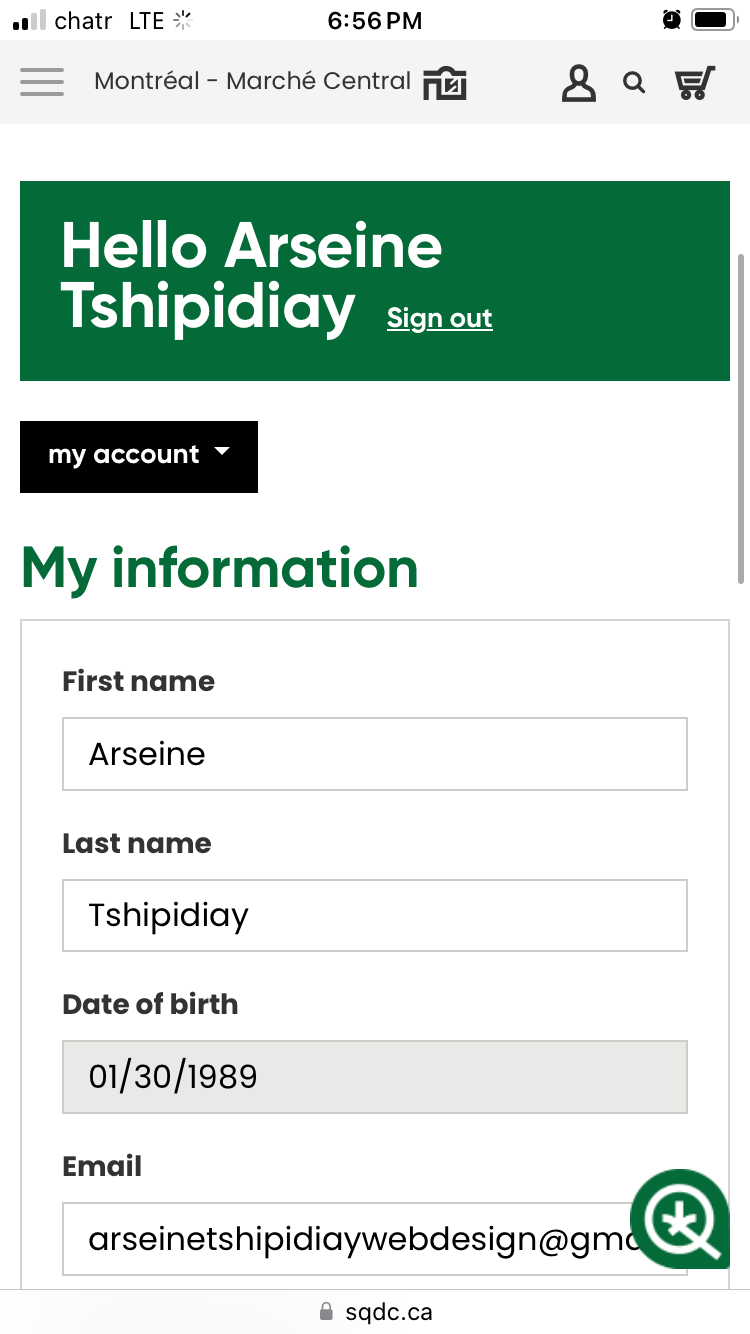Click into the Last name field
Screen dimensions: 750x1334
tap(374, 915)
